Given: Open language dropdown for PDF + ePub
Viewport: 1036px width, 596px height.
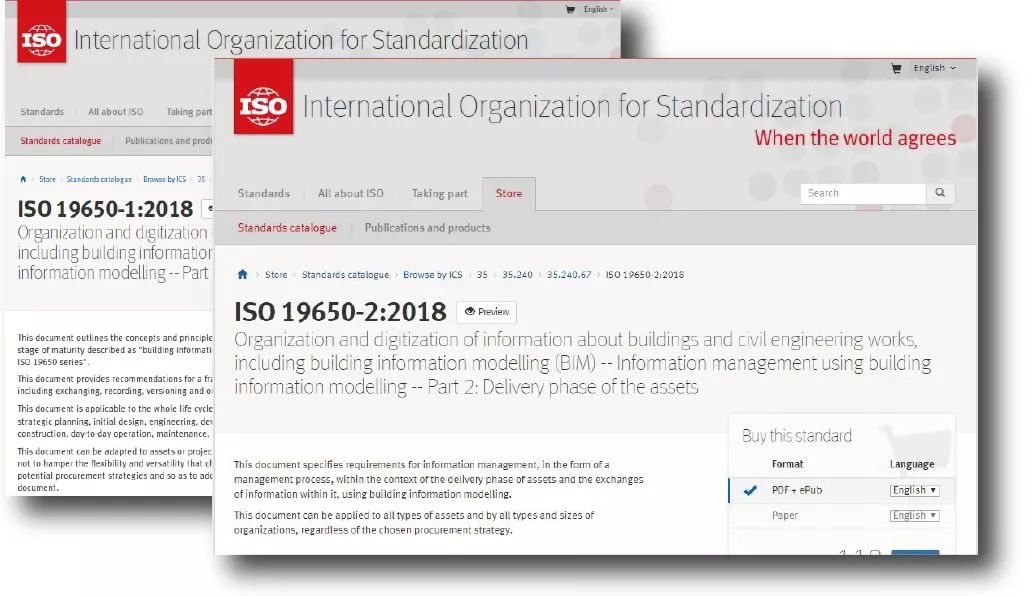Looking at the screenshot, I should pyautogui.click(x=914, y=490).
